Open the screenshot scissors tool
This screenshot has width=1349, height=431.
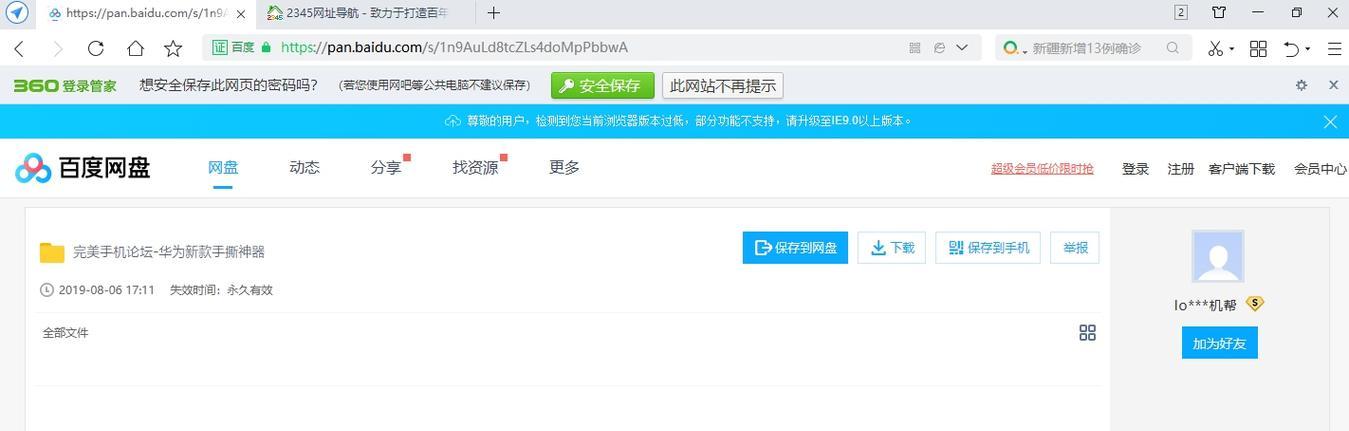[1215, 48]
